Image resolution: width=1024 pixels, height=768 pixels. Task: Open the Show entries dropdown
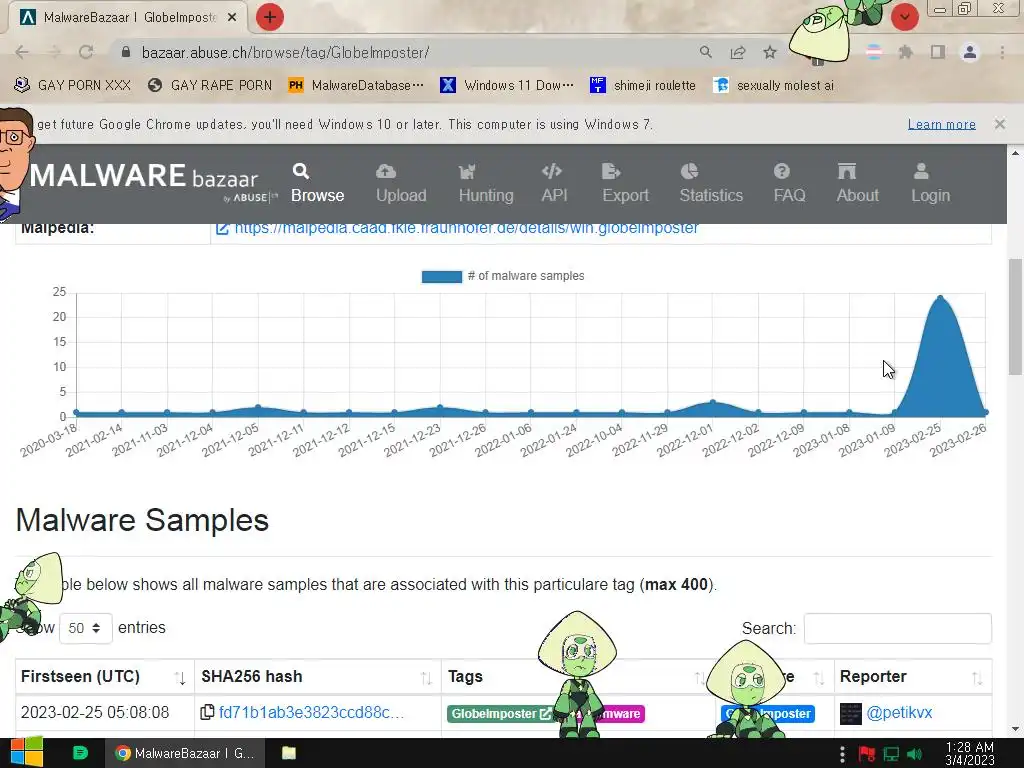click(x=86, y=628)
